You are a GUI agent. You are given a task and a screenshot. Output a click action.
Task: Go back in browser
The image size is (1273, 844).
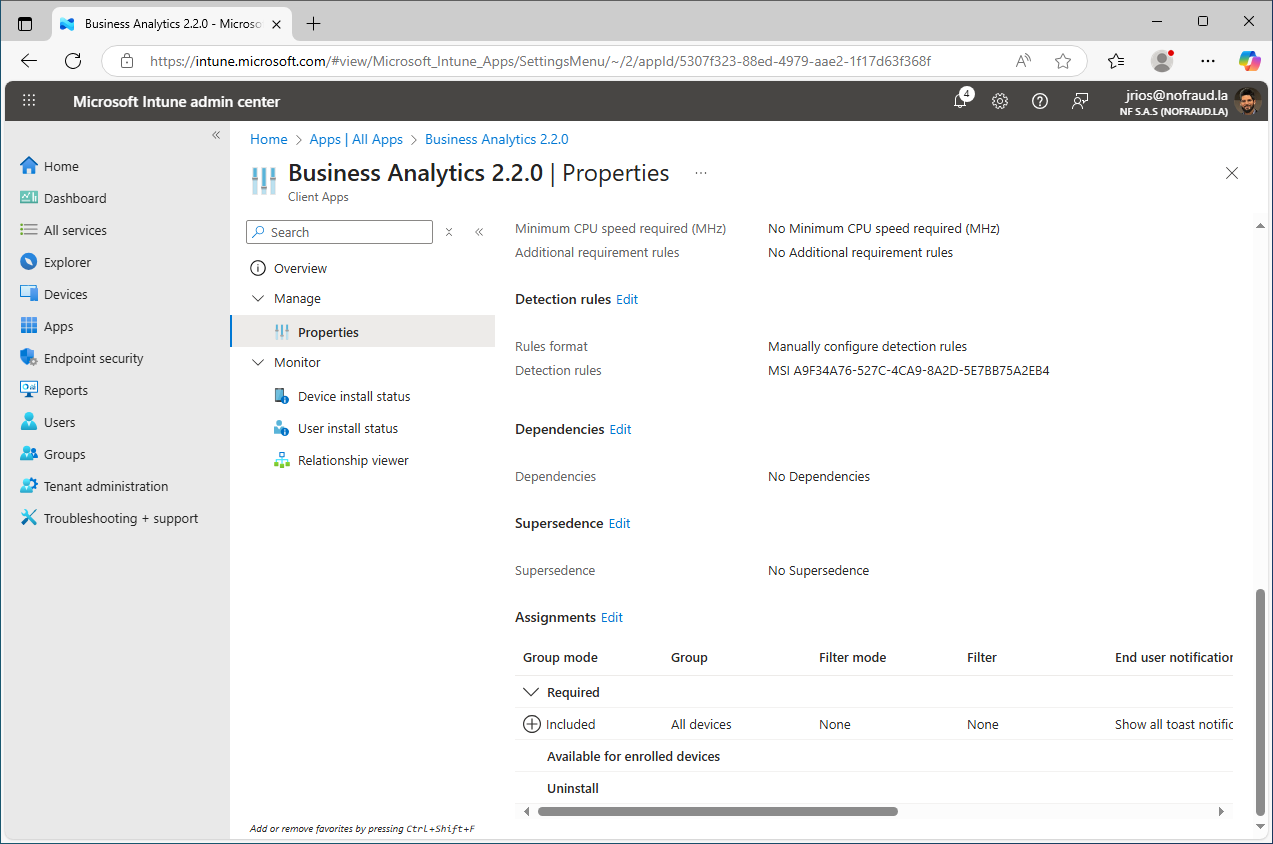coord(29,61)
